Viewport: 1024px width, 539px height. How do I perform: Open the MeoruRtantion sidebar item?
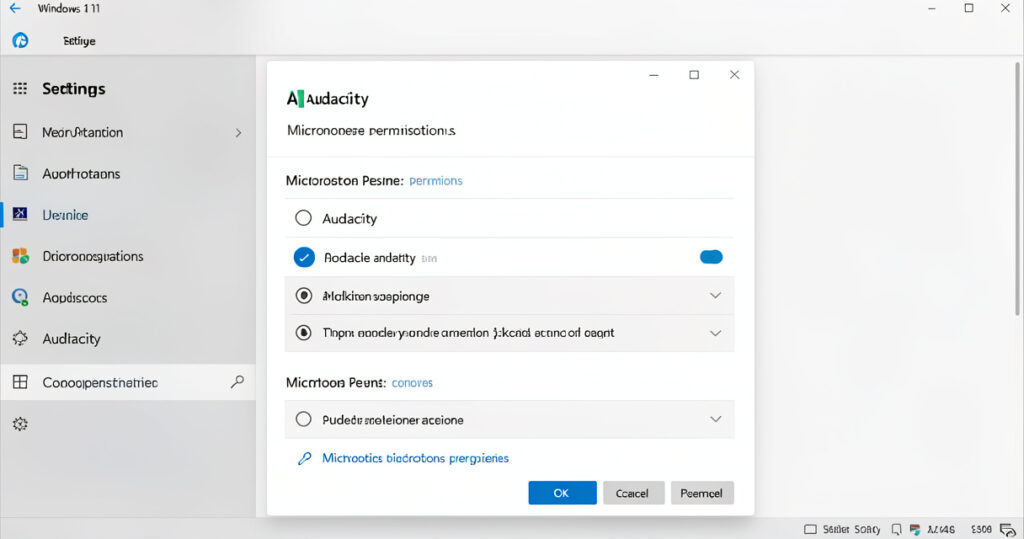(x=128, y=132)
